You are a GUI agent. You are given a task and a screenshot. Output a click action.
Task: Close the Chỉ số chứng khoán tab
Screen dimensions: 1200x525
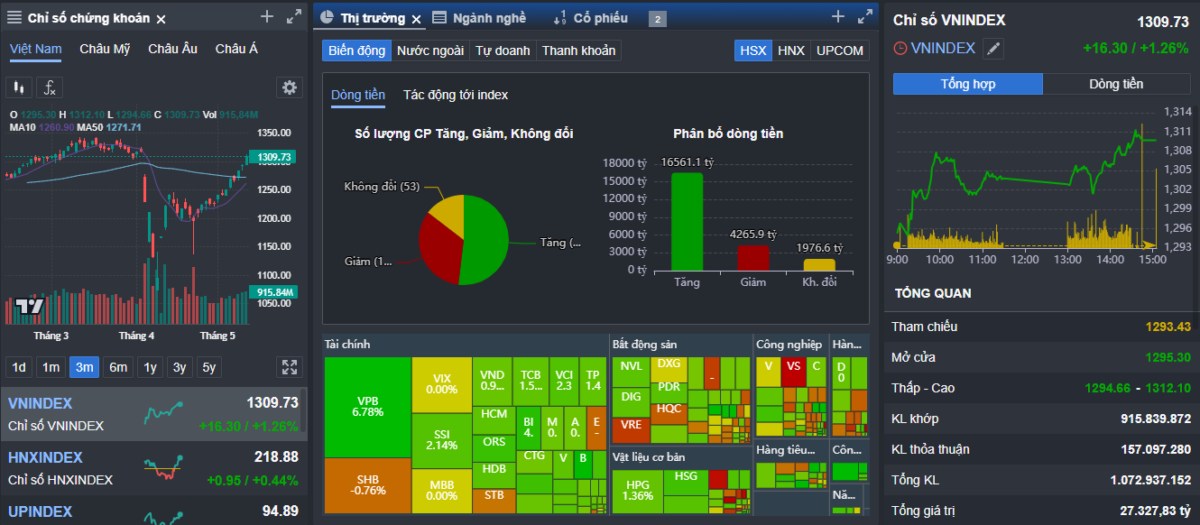click(161, 19)
